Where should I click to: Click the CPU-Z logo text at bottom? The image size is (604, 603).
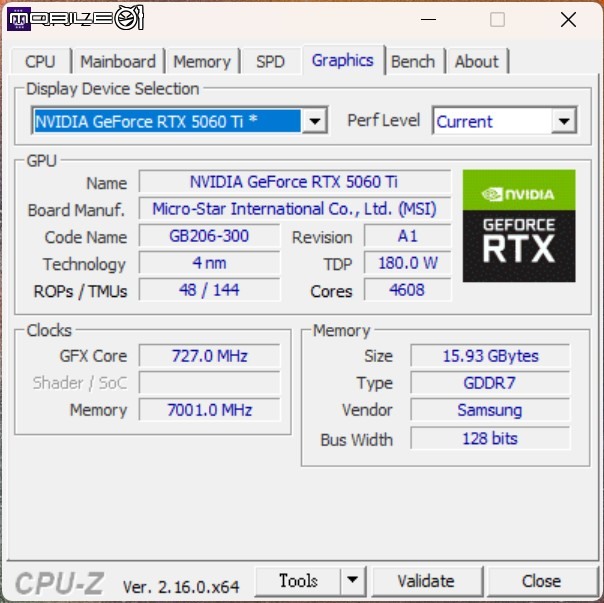click(59, 583)
